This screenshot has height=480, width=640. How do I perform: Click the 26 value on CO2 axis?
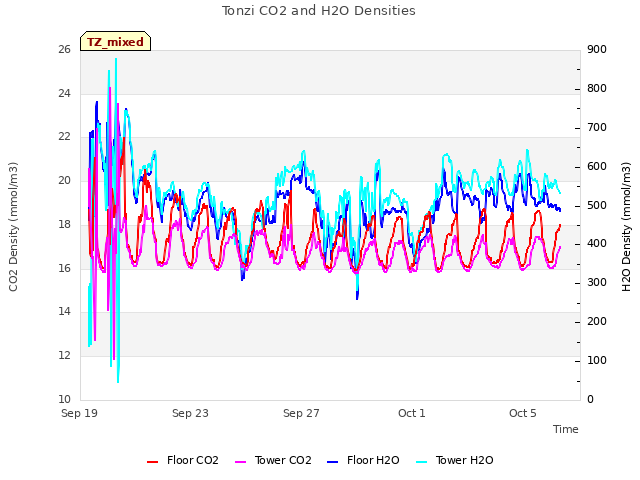[64, 50]
